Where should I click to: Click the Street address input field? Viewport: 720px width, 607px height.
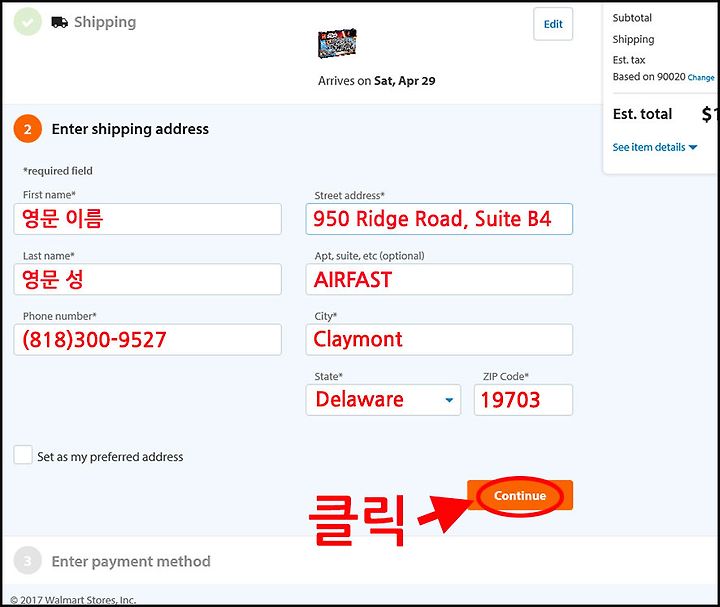pos(439,219)
